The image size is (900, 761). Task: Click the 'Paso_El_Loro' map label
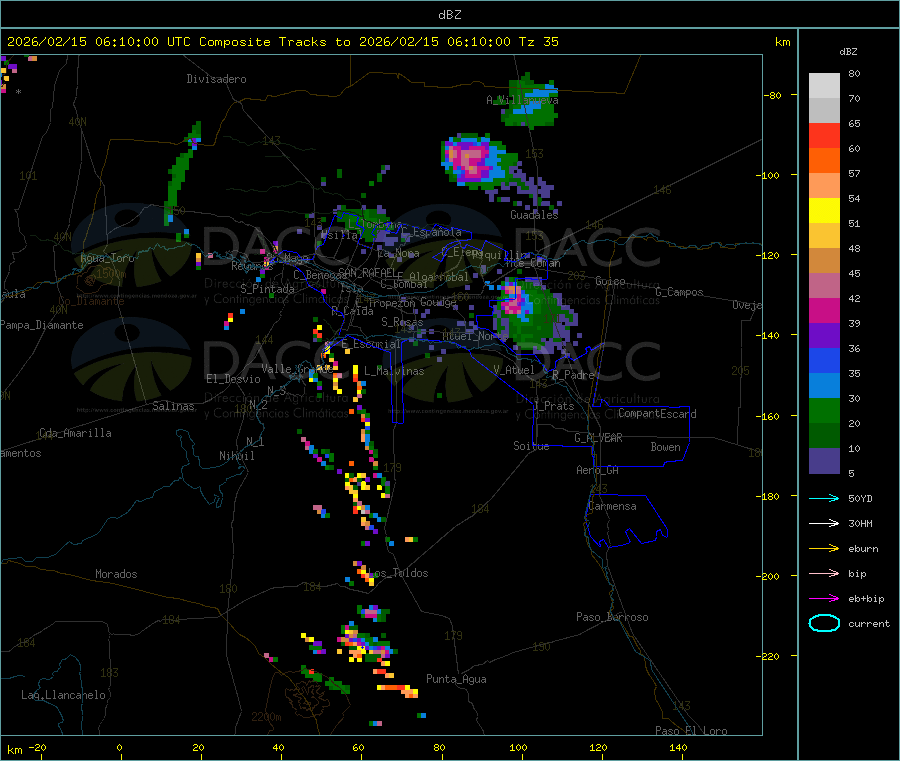(692, 731)
